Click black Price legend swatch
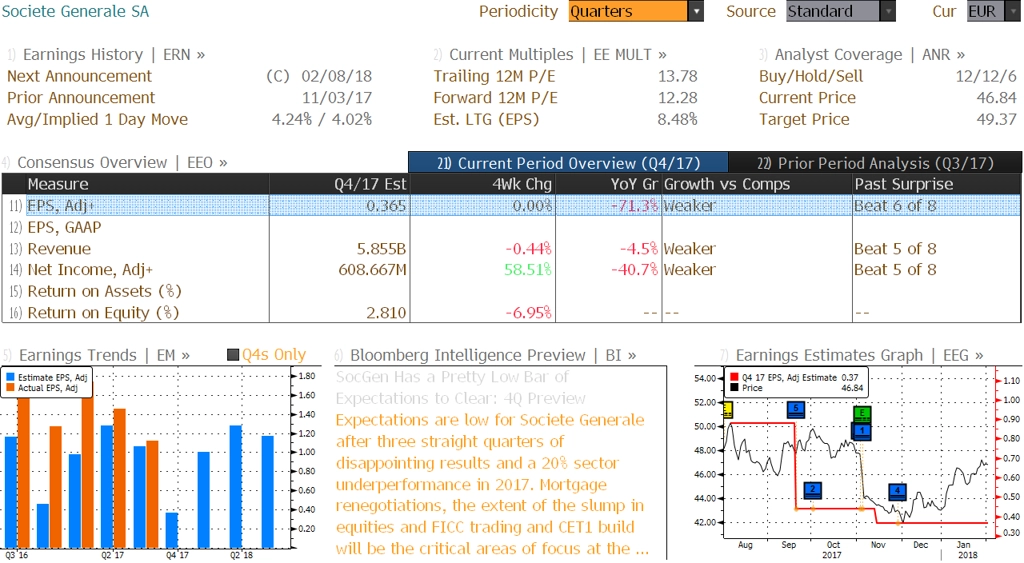The image size is (1024, 563). [734, 388]
